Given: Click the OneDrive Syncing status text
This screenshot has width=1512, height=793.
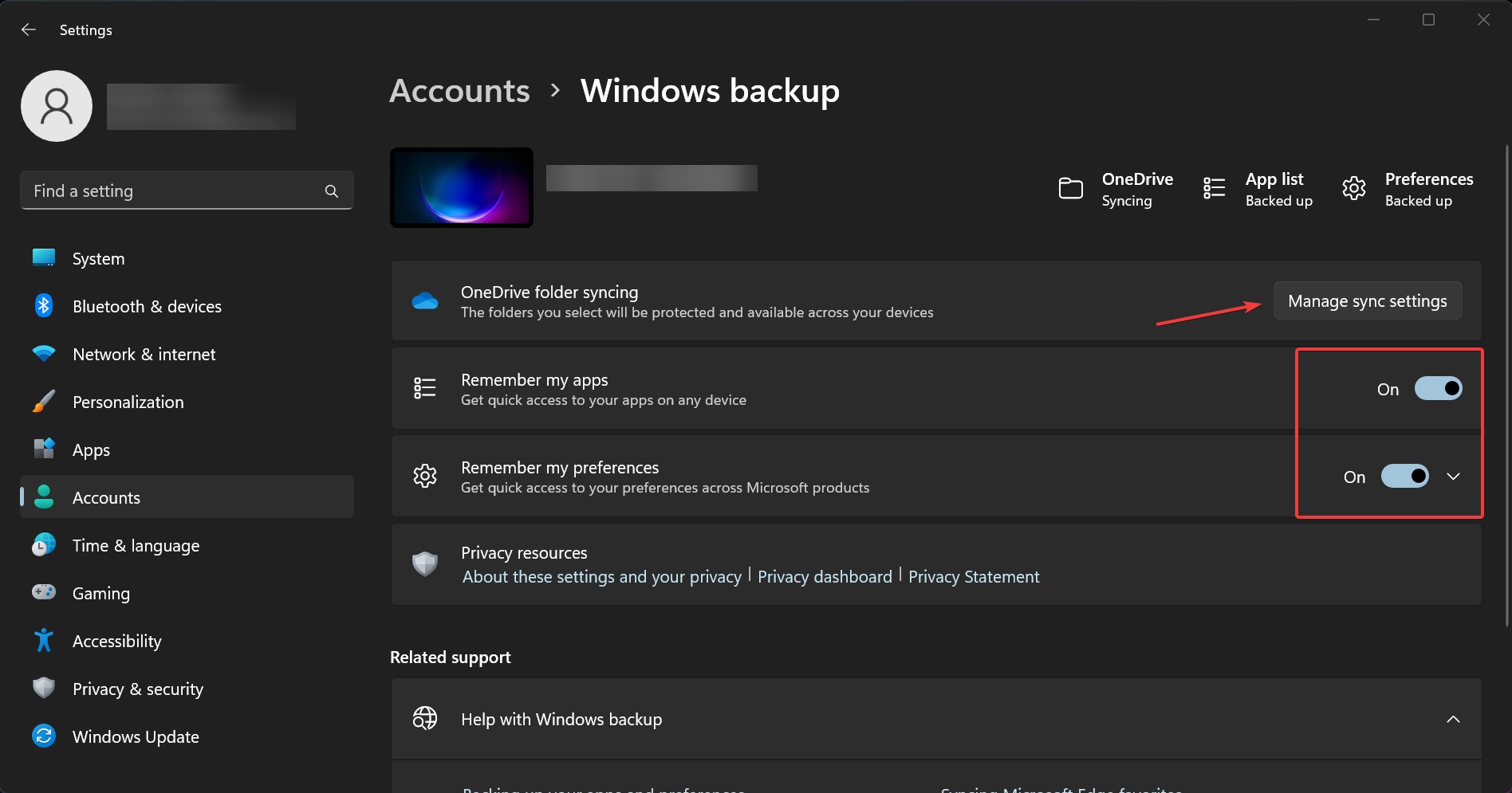Looking at the screenshot, I should click(1126, 201).
